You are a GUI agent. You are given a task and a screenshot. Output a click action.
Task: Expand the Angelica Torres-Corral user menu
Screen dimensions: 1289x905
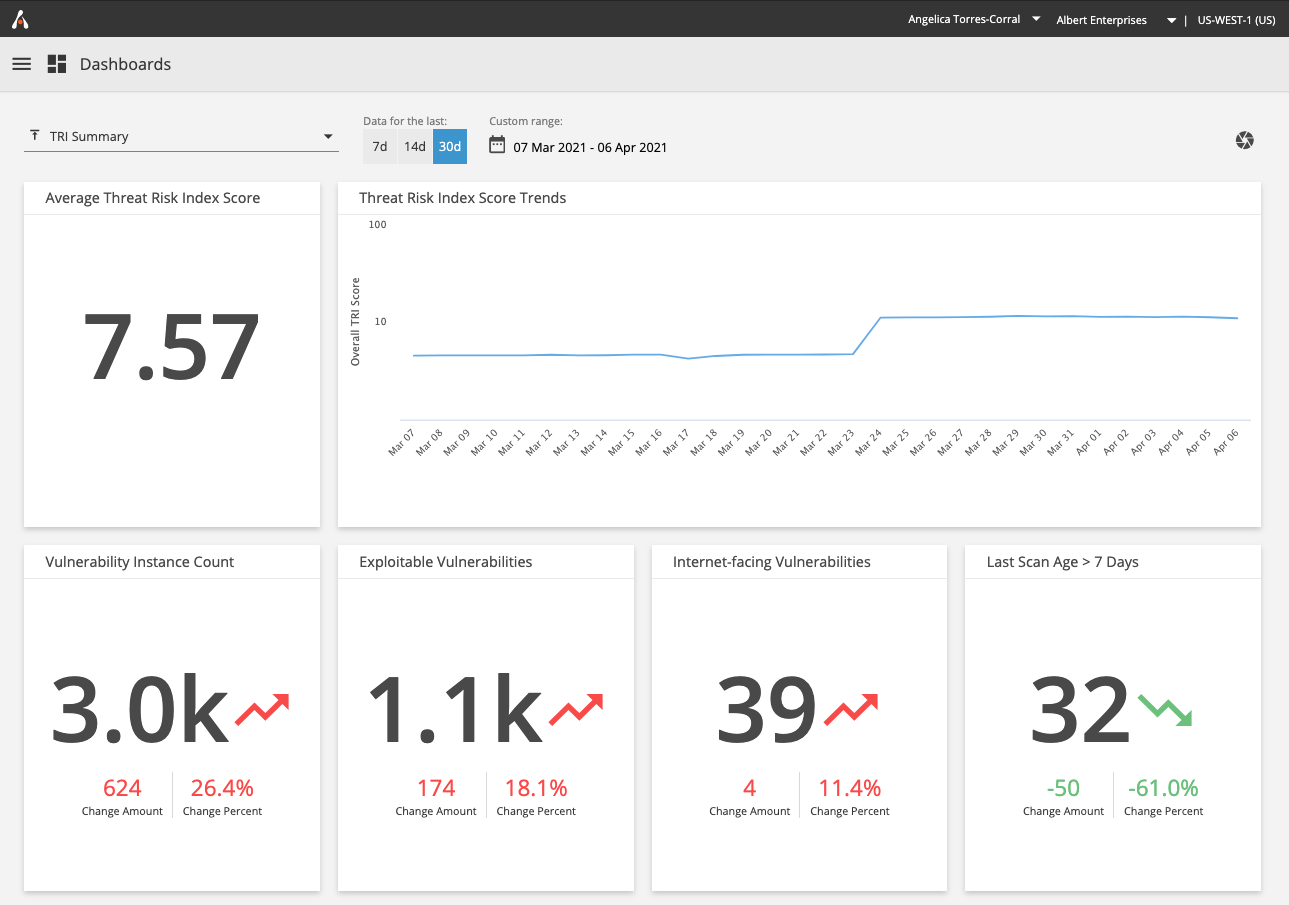1035,18
